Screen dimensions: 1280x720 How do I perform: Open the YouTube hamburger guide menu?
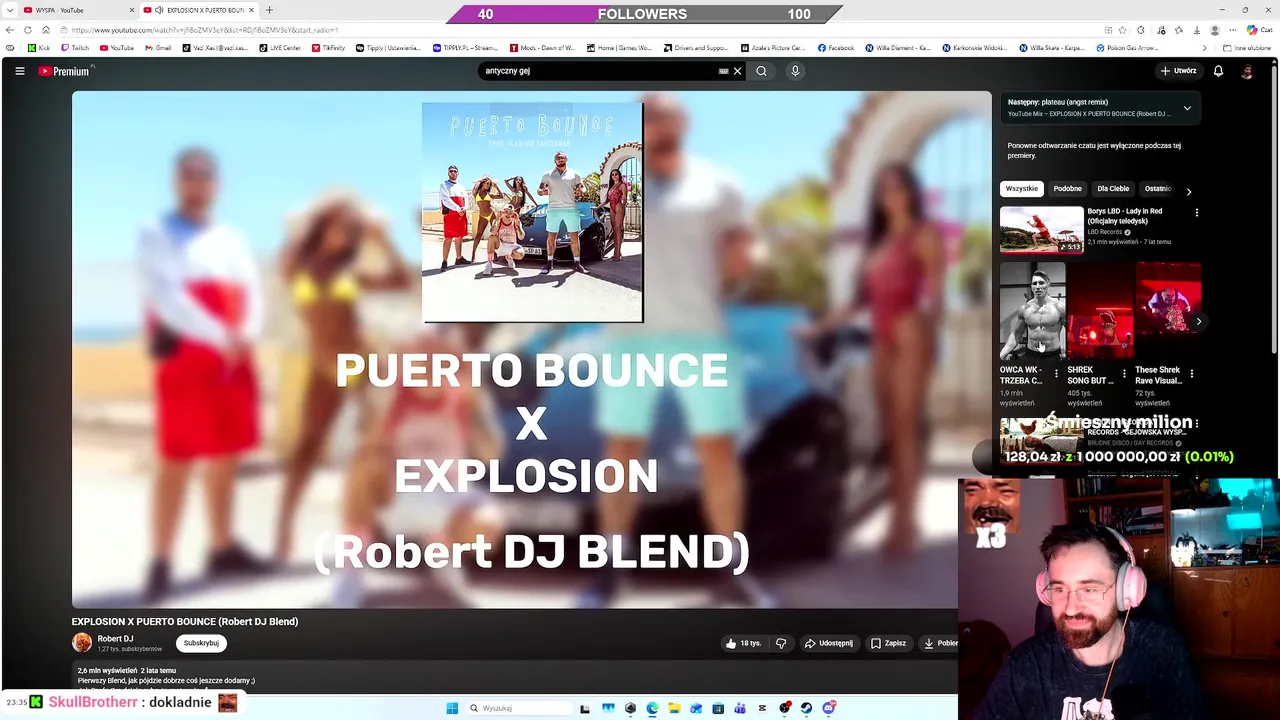(x=19, y=71)
